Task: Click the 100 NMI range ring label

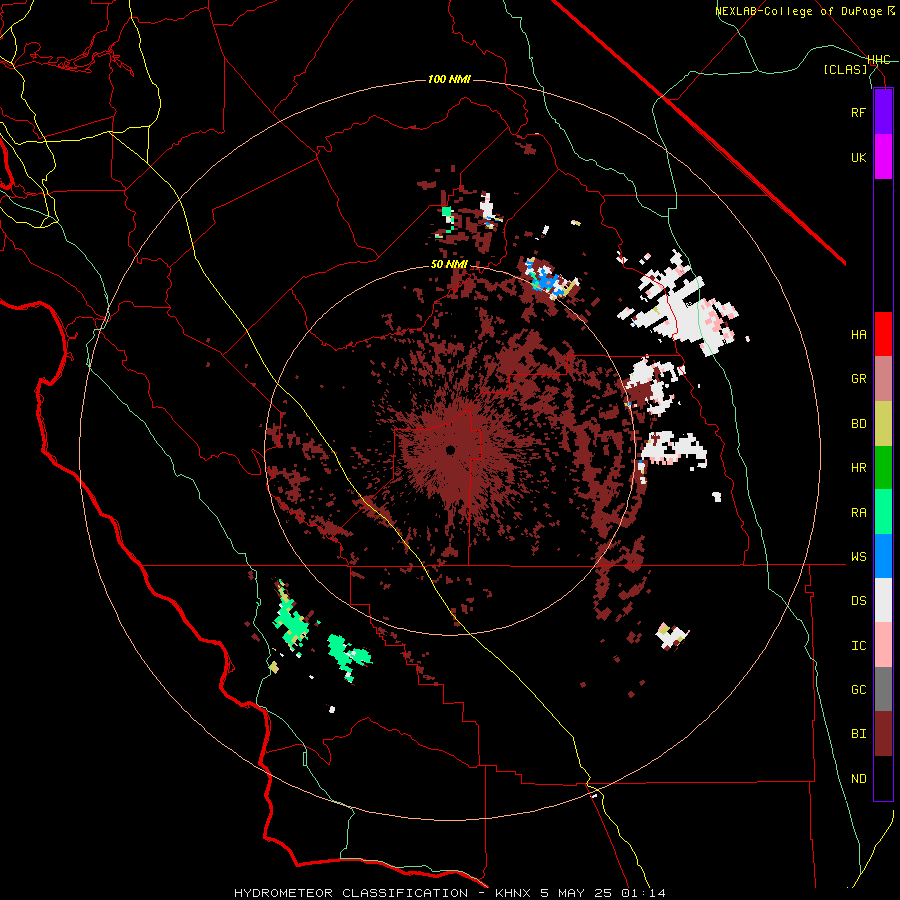Action: coord(449,79)
